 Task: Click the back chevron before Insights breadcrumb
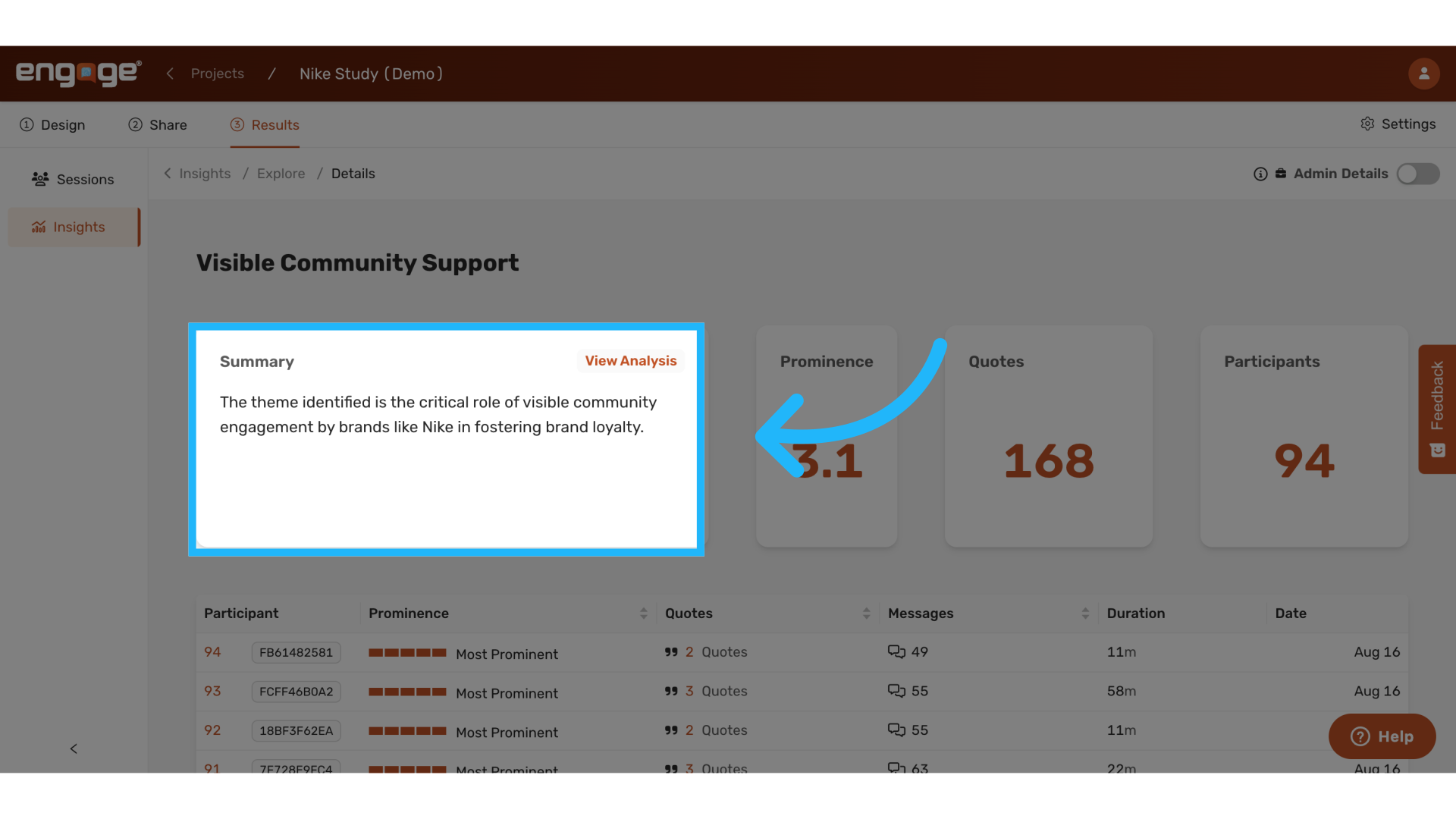point(168,174)
